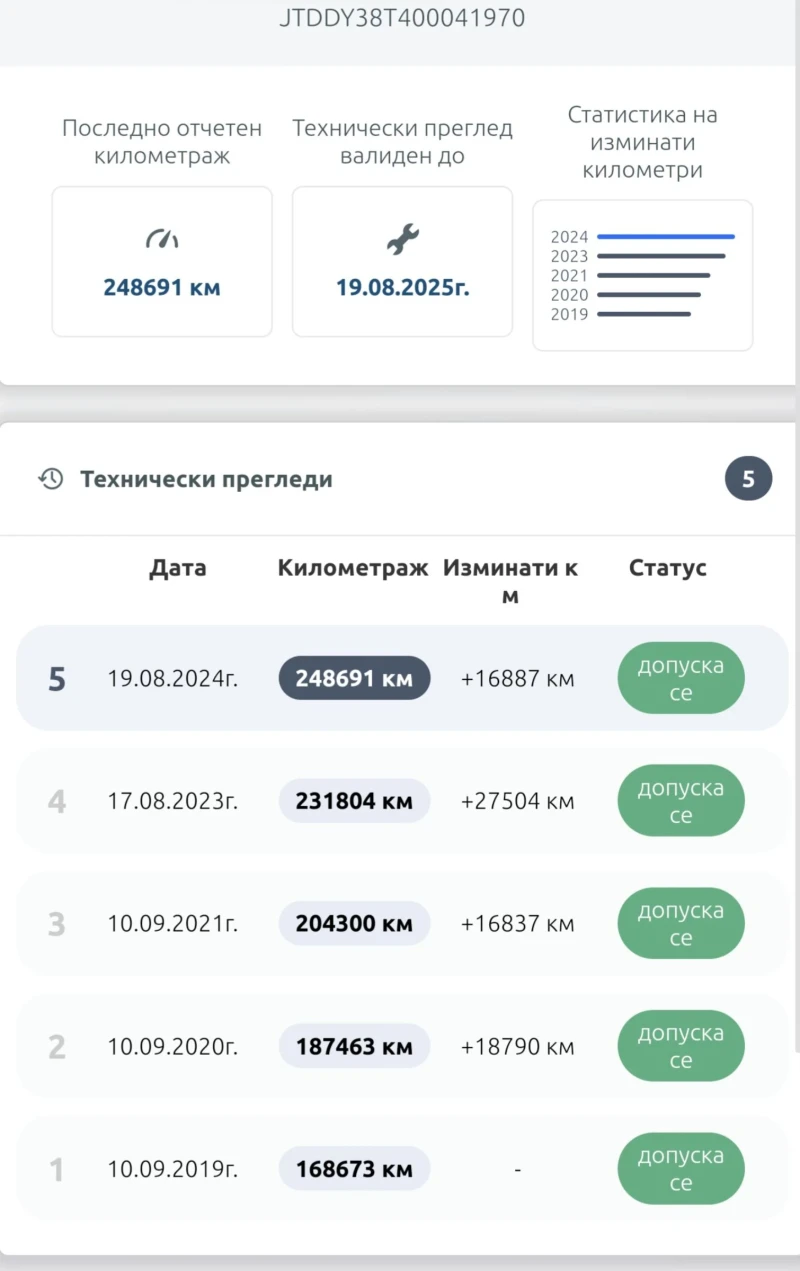Open the mileage statistics chart panel
Viewport: 800px width, 1271px height.
point(643,275)
